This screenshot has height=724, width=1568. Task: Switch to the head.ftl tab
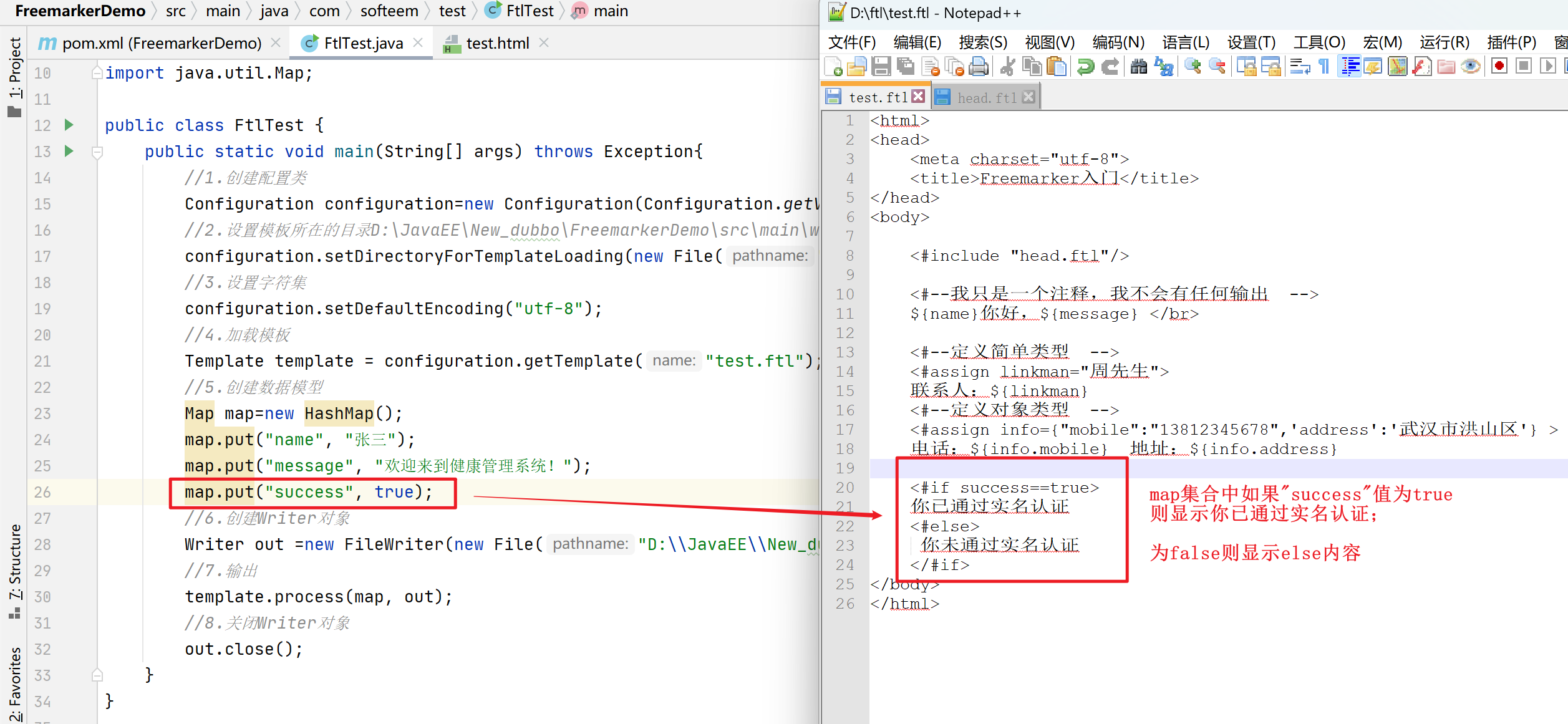click(986, 97)
